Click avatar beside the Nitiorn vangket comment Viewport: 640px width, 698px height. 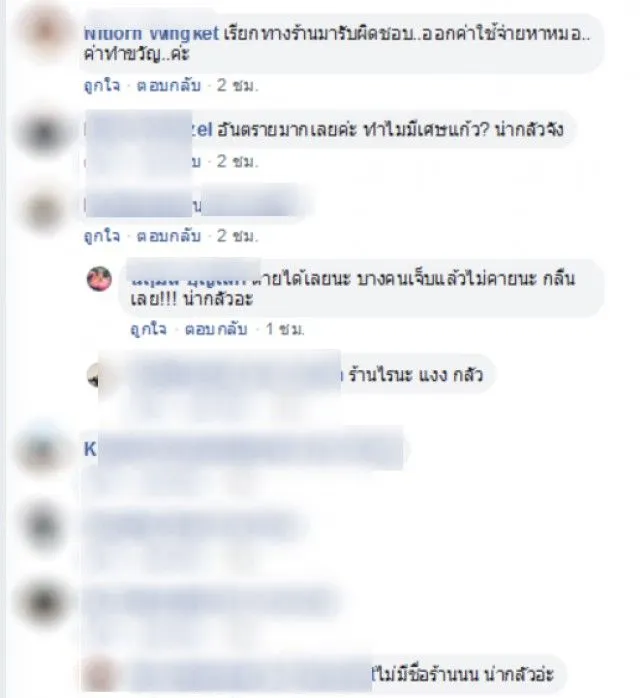coord(47,32)
